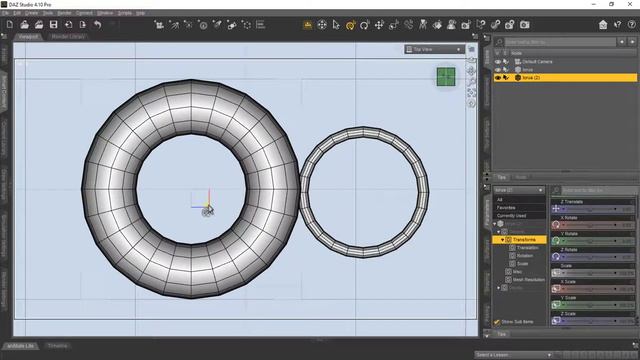Click the highlighted yellow tool left of Universal tool
Screen dimensions: 640x360
[308, 25]
